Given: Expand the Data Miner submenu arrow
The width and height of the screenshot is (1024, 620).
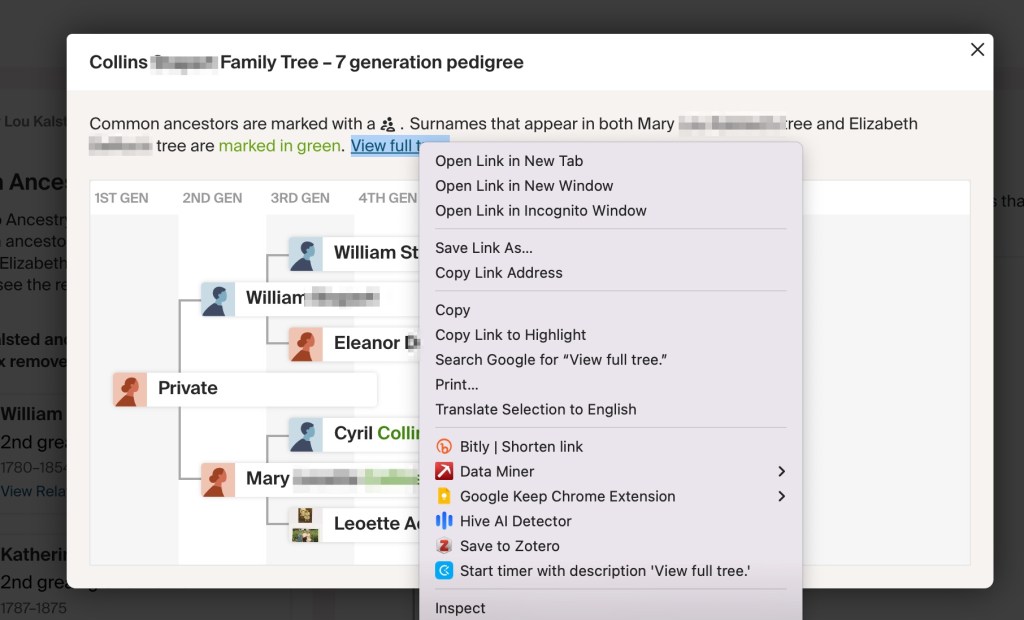Looking at the screenshot, I should point(781,472).
